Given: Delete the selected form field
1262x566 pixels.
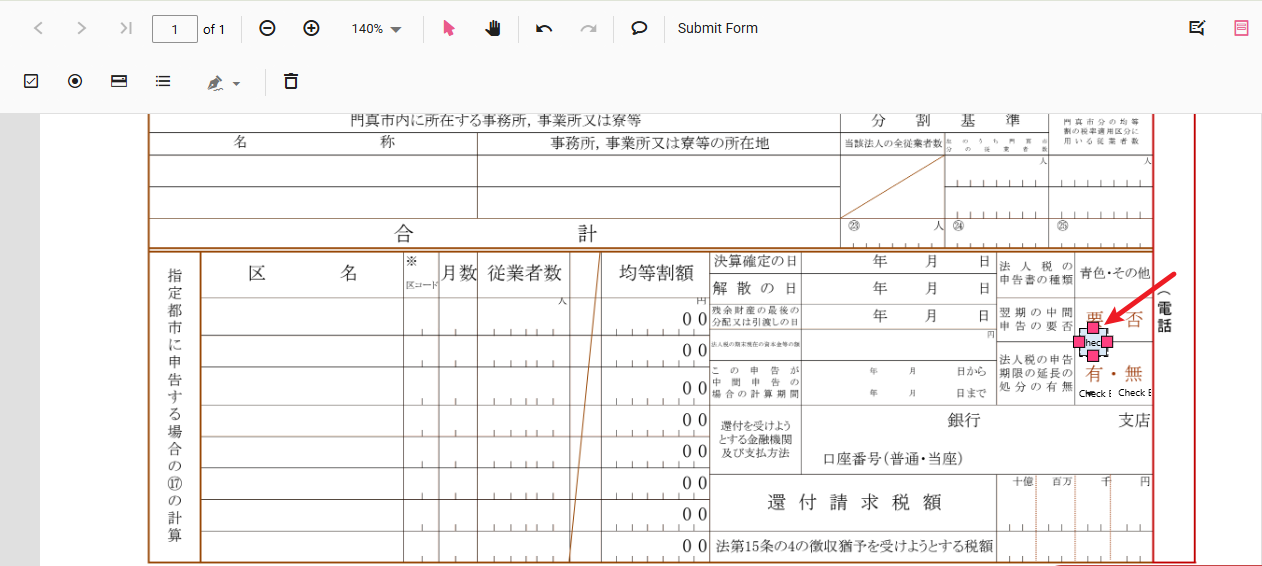Looking at the screenshot, I should tap(291, 82).
